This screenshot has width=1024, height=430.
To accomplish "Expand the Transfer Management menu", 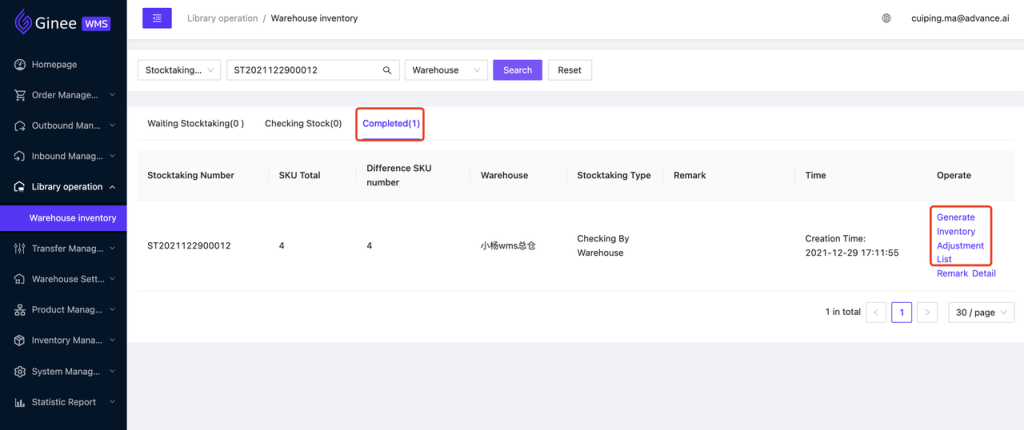I will pyautogui.click(x=63, y=248).
